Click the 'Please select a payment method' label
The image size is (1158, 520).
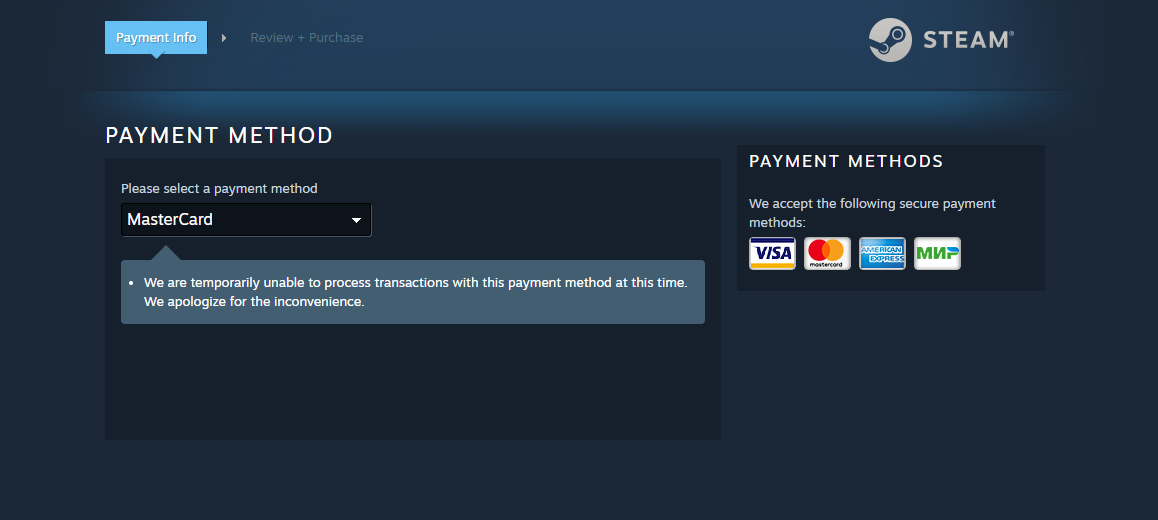pos(219,188)
